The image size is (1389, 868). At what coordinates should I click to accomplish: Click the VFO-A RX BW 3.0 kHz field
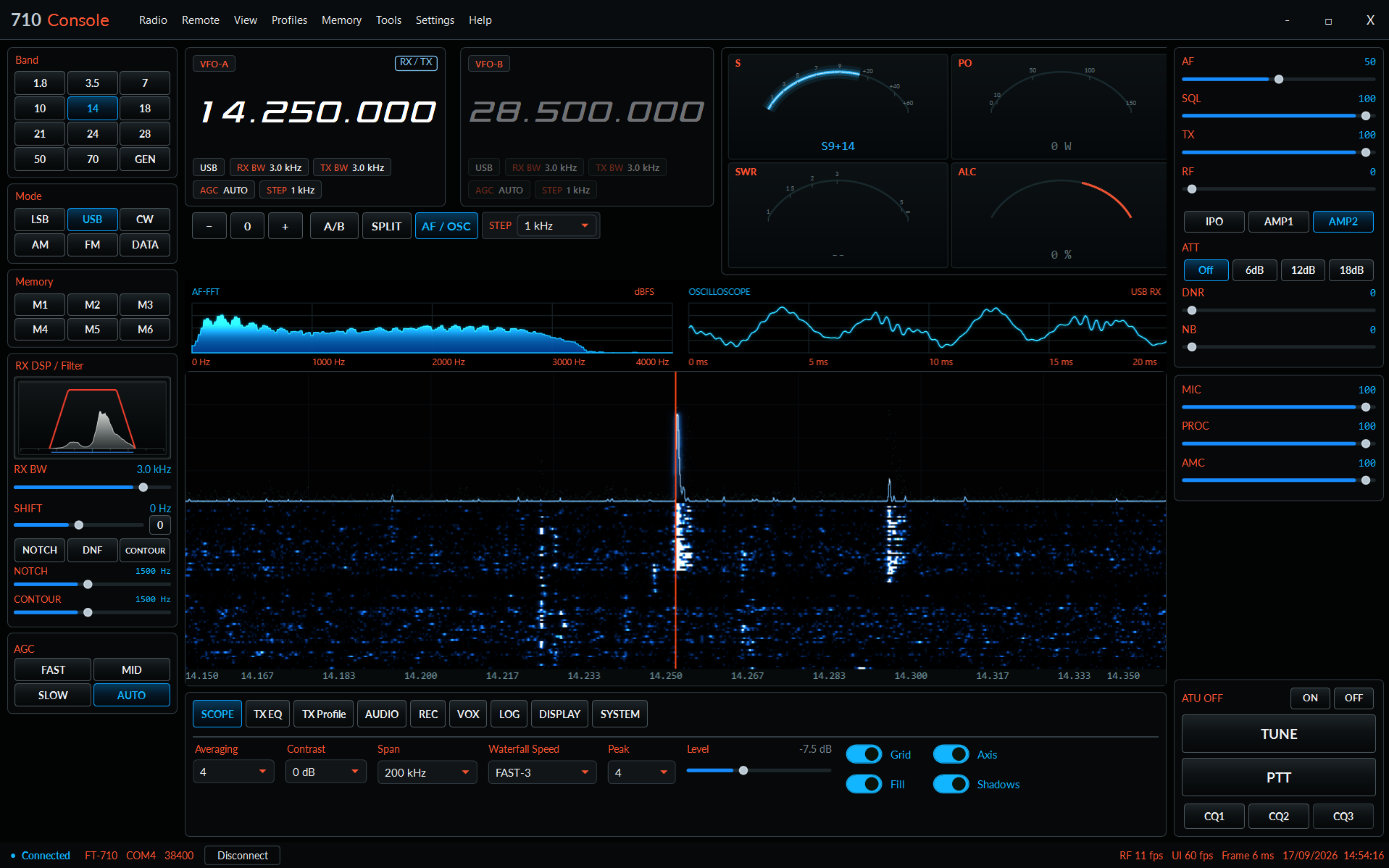pos(270,167)
